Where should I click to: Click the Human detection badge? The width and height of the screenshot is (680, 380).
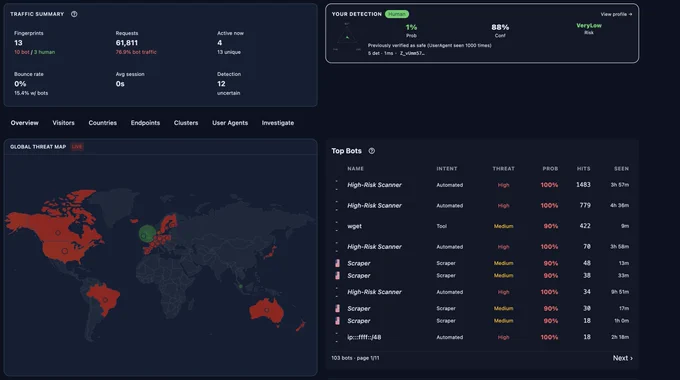point(396,14)
